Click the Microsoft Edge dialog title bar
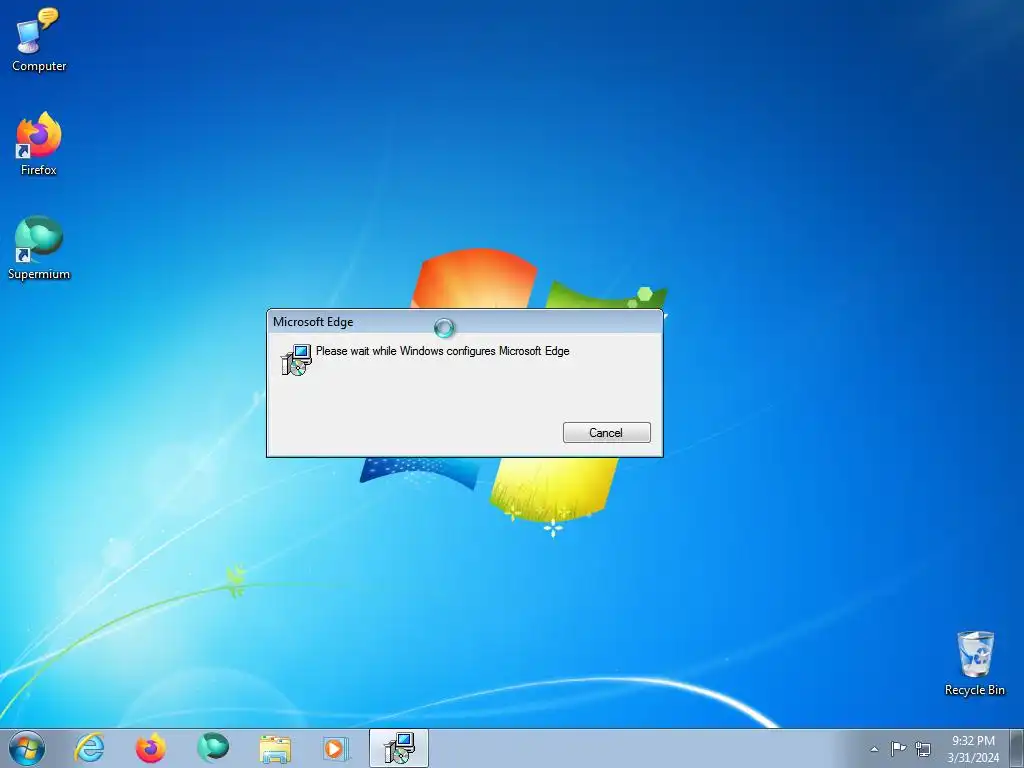This screenshot has width=1024, height=768. [464, 322]
